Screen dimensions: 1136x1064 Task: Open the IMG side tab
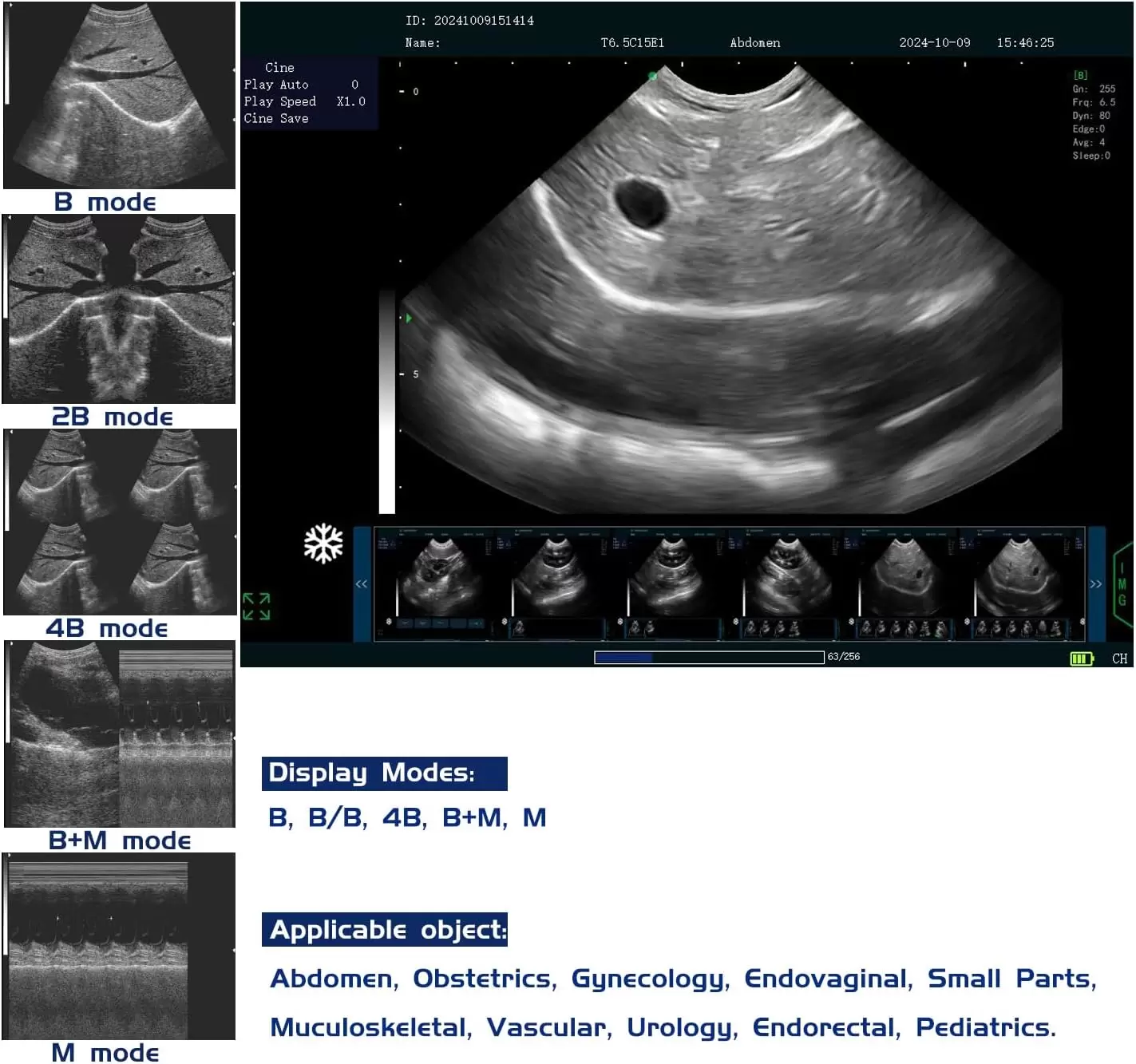[1122, 583]
